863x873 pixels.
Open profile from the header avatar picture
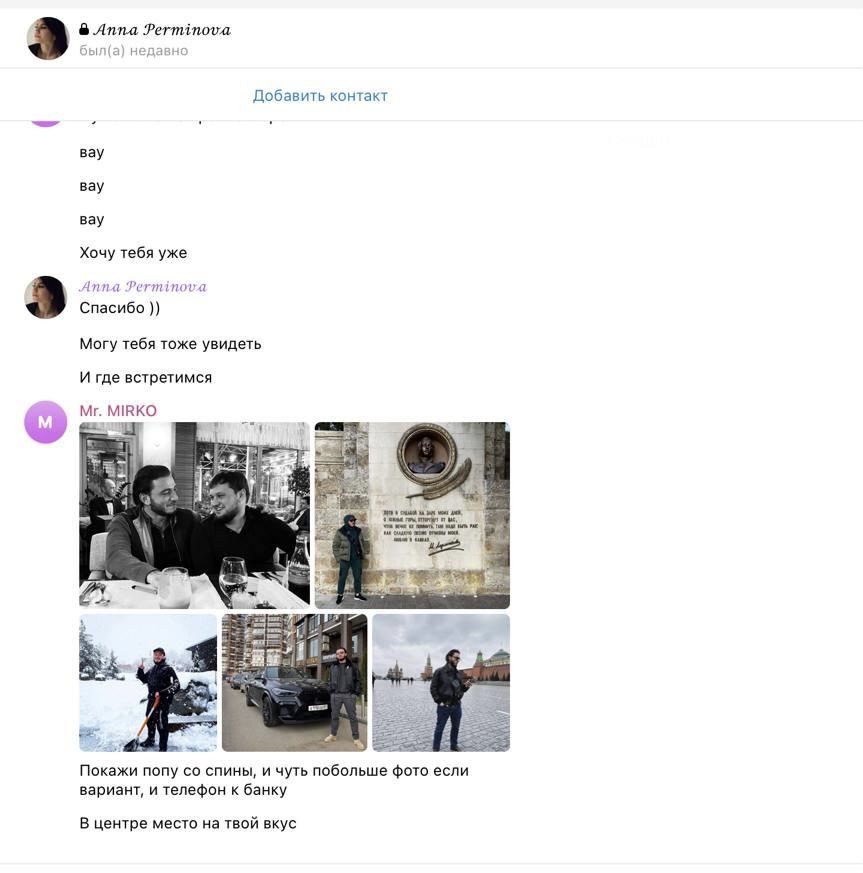coord(47,39)
